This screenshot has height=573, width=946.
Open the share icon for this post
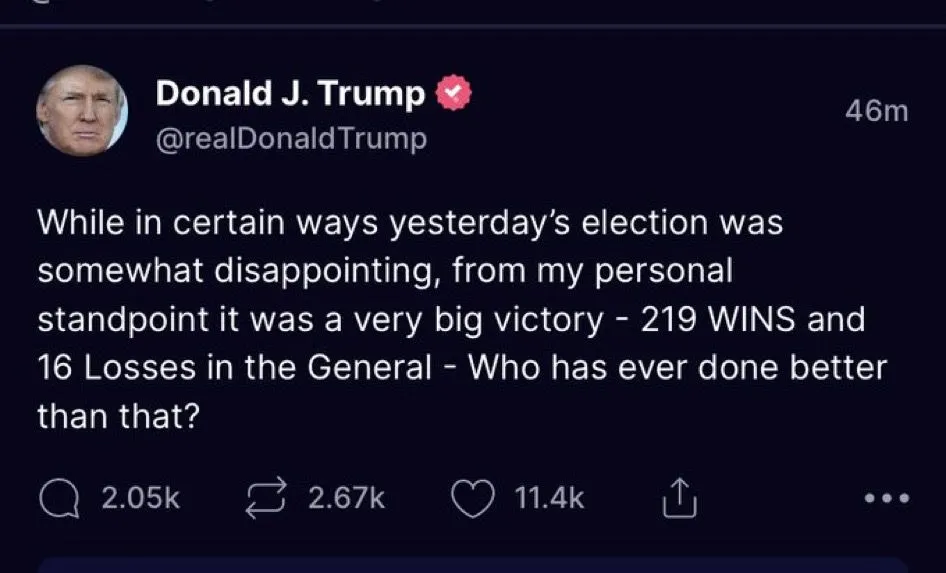point(679,497)
